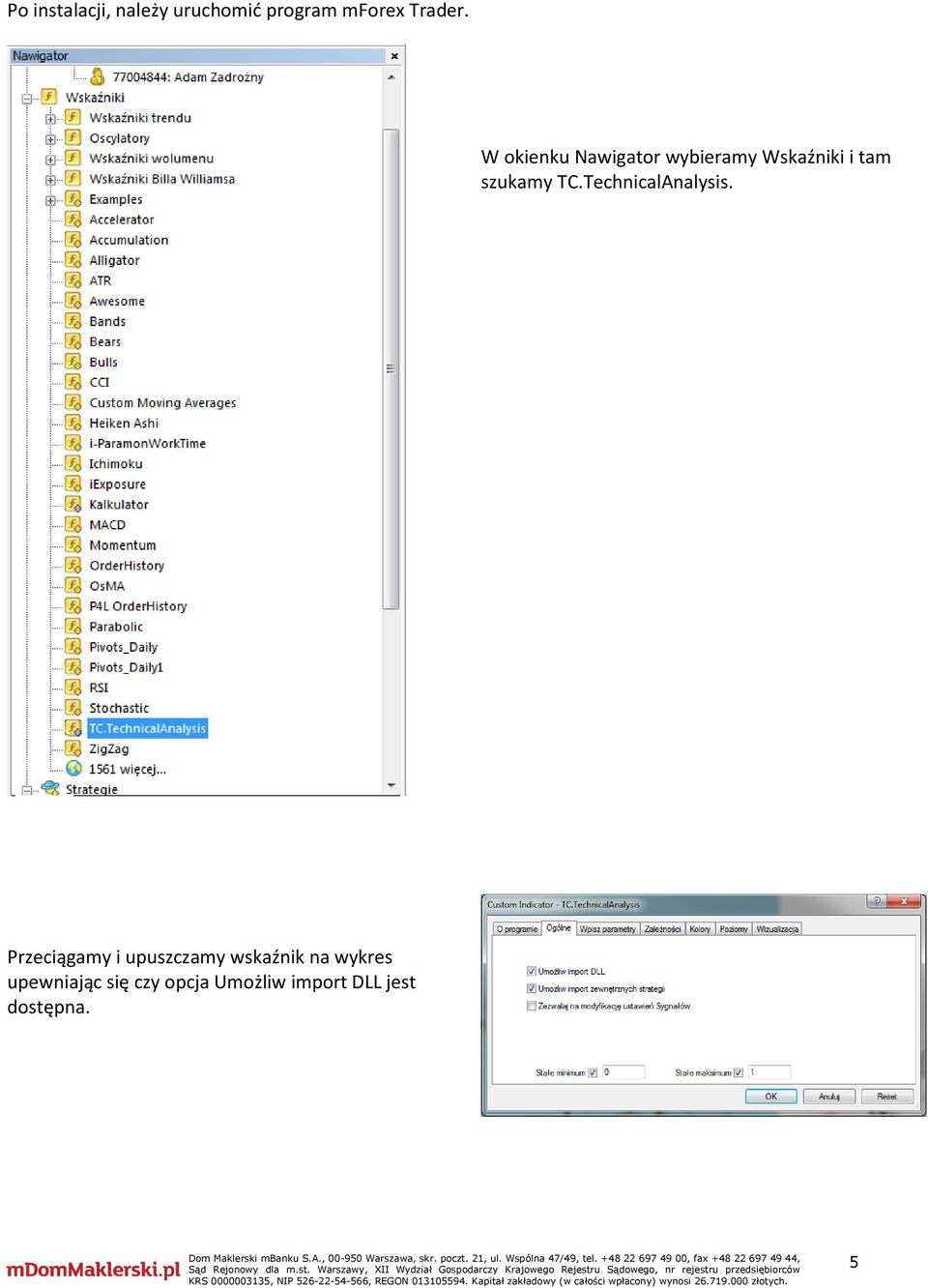The image size is (928, 1288).
Task: Confirm the dialog with OK
Action: pos(770,1097)
